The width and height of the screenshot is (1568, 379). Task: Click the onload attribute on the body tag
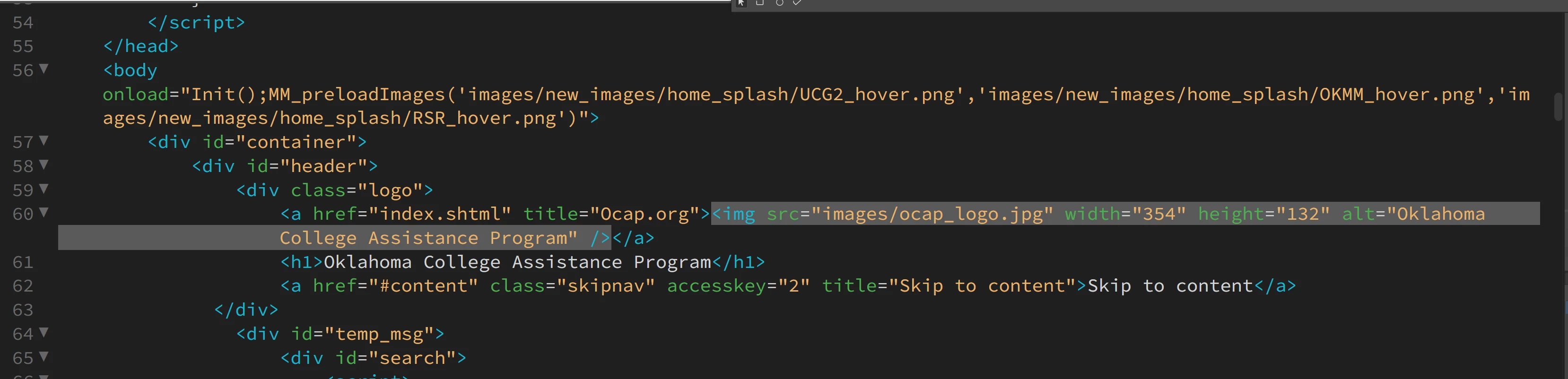click(x=135, y=95)
